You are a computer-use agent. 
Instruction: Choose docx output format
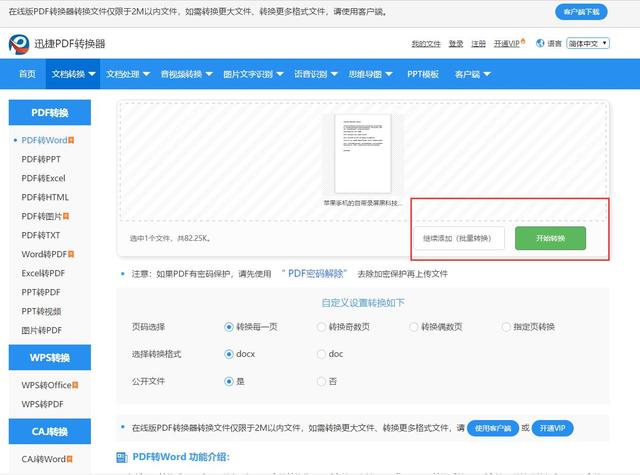click(x=229, y=354)
